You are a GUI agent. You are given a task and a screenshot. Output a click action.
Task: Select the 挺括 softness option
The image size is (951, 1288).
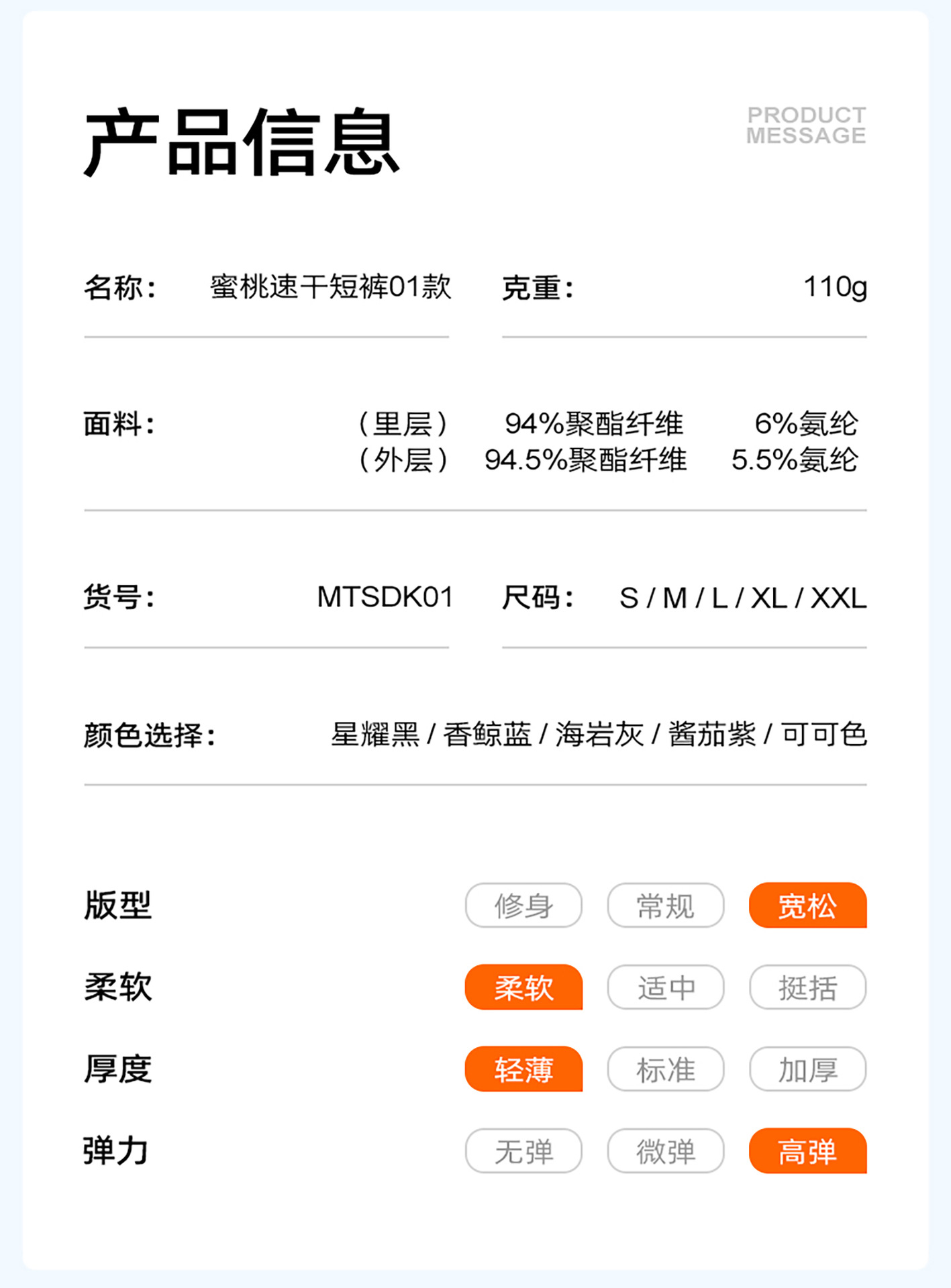(x=807, y=987)
